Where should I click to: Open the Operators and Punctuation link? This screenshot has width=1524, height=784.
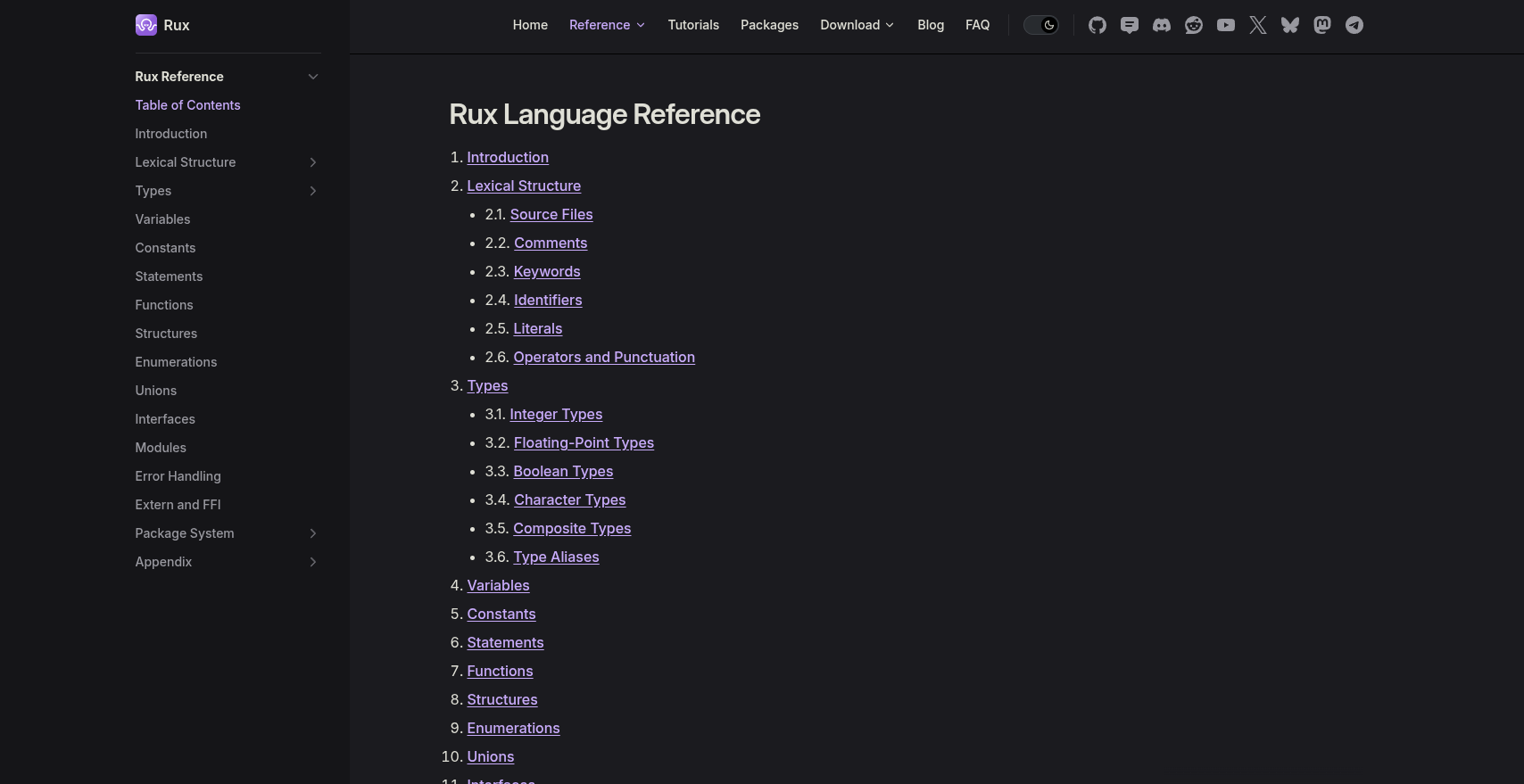(604, 357)
